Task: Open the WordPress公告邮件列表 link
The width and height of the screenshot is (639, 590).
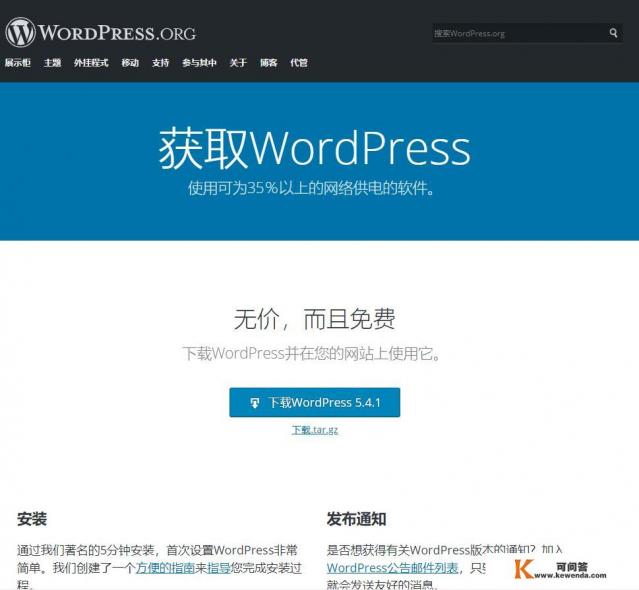Action: pos(392,568)
